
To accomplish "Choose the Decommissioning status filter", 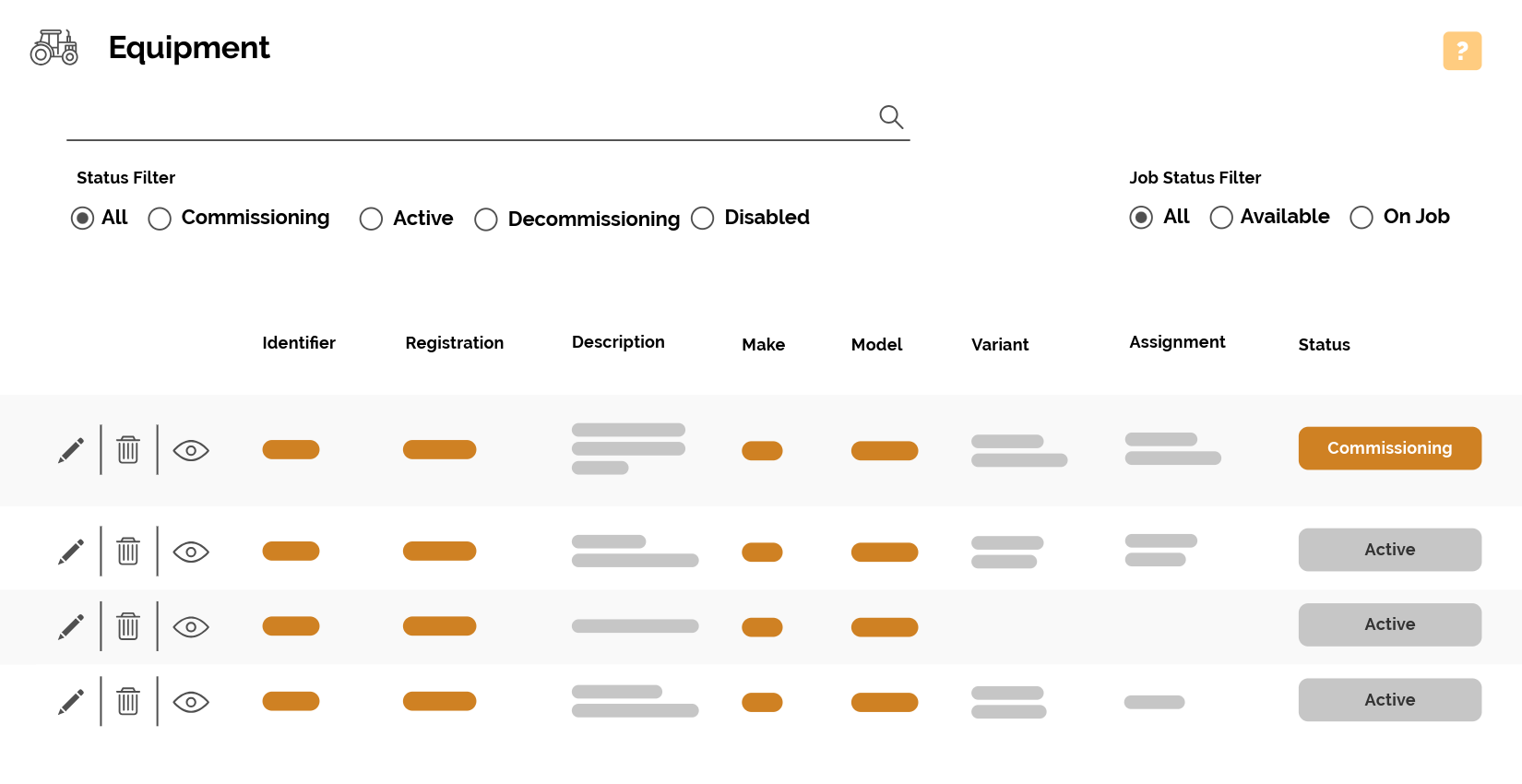I will pyautogui.click(x=486, y=220).
